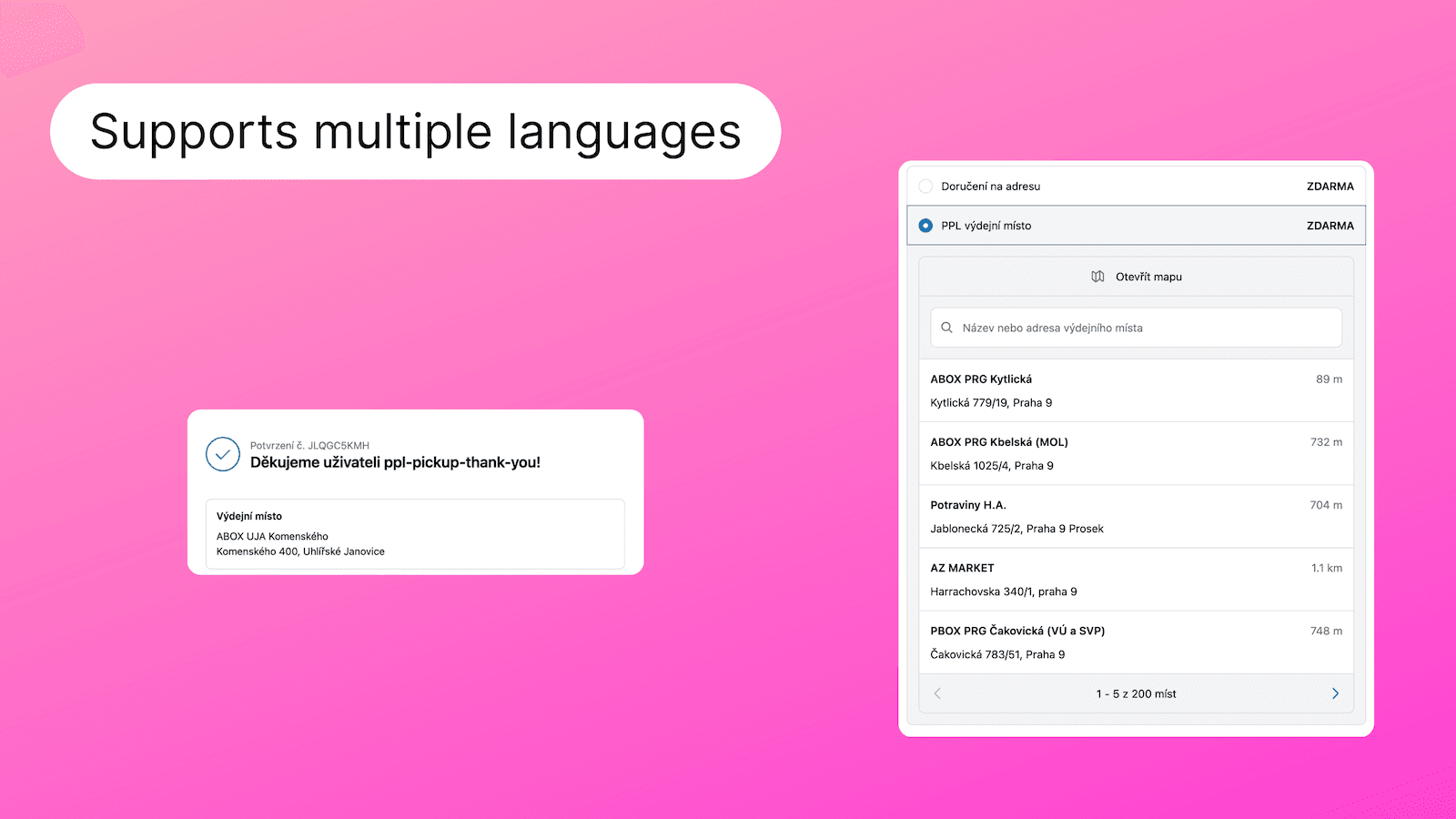Click the right chevron to view next pickup points
The image size is (1456, 819).
1336,693
